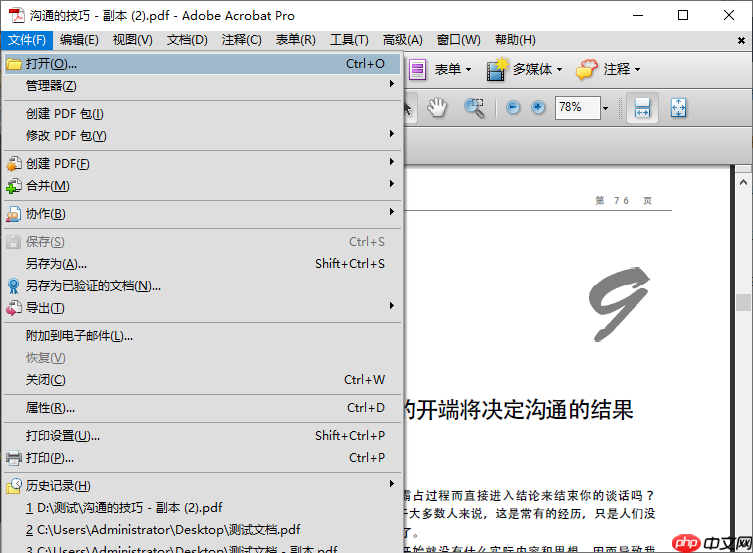753x553 pixels.
Task: Open the 合并(M) submenu
Action: tap(48, 186)
